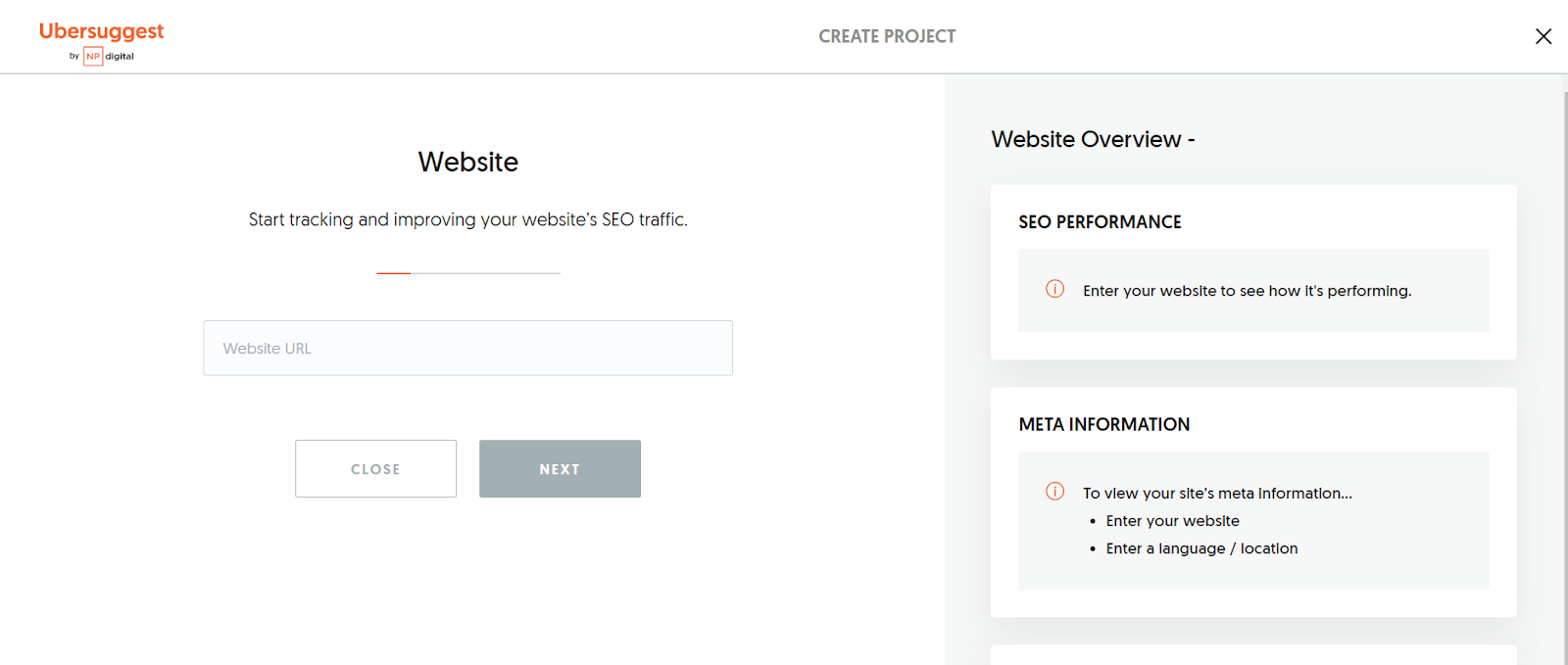Click the 'Start tracking and improving' subtitle
Image resolution: width=1568 pixels, height=665 pixels.
click(x=467, y=219)
